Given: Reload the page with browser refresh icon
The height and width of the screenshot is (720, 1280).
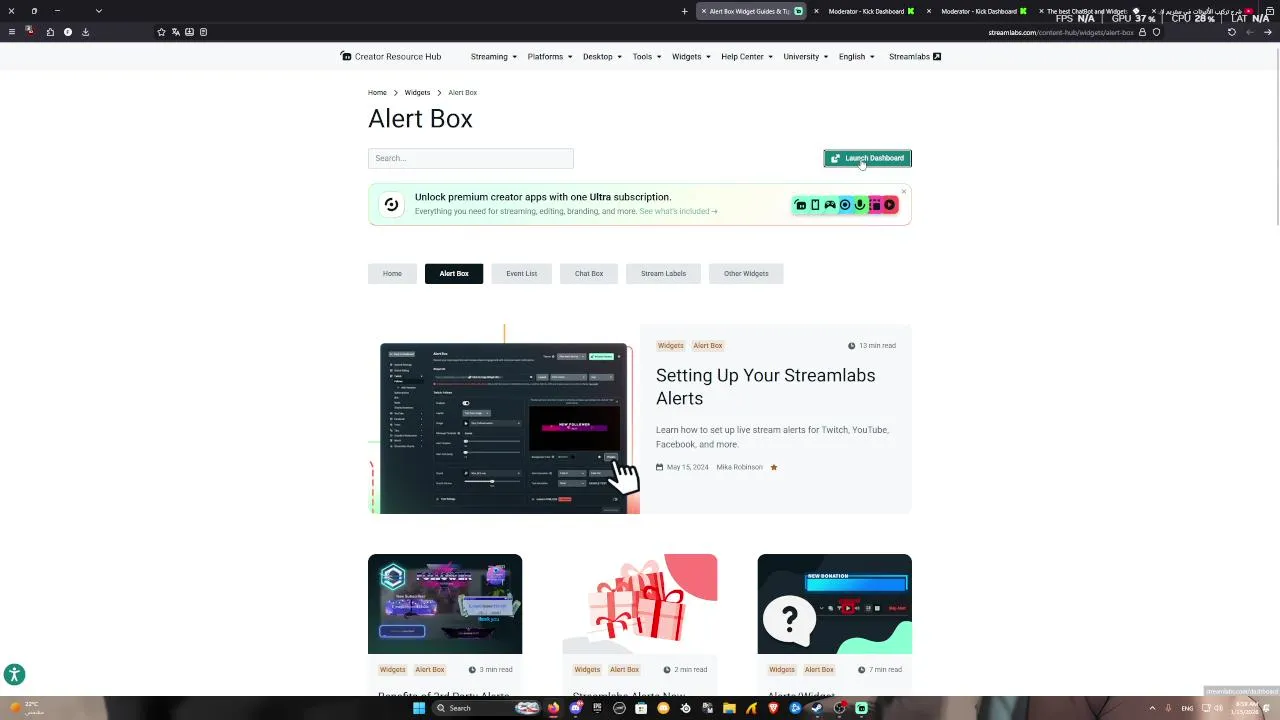Looking at the screenshot, I should click(x=1231, y=32).
